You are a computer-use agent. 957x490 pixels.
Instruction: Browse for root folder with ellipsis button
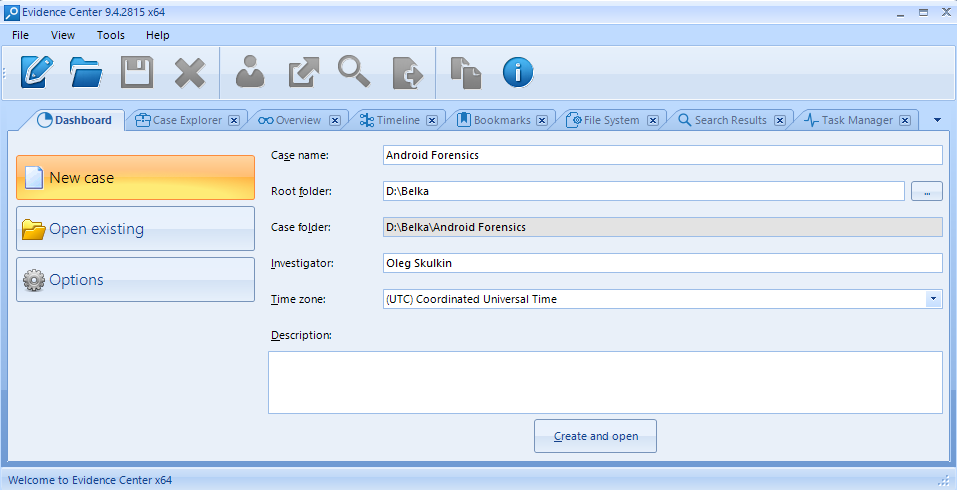click(926, 191)
